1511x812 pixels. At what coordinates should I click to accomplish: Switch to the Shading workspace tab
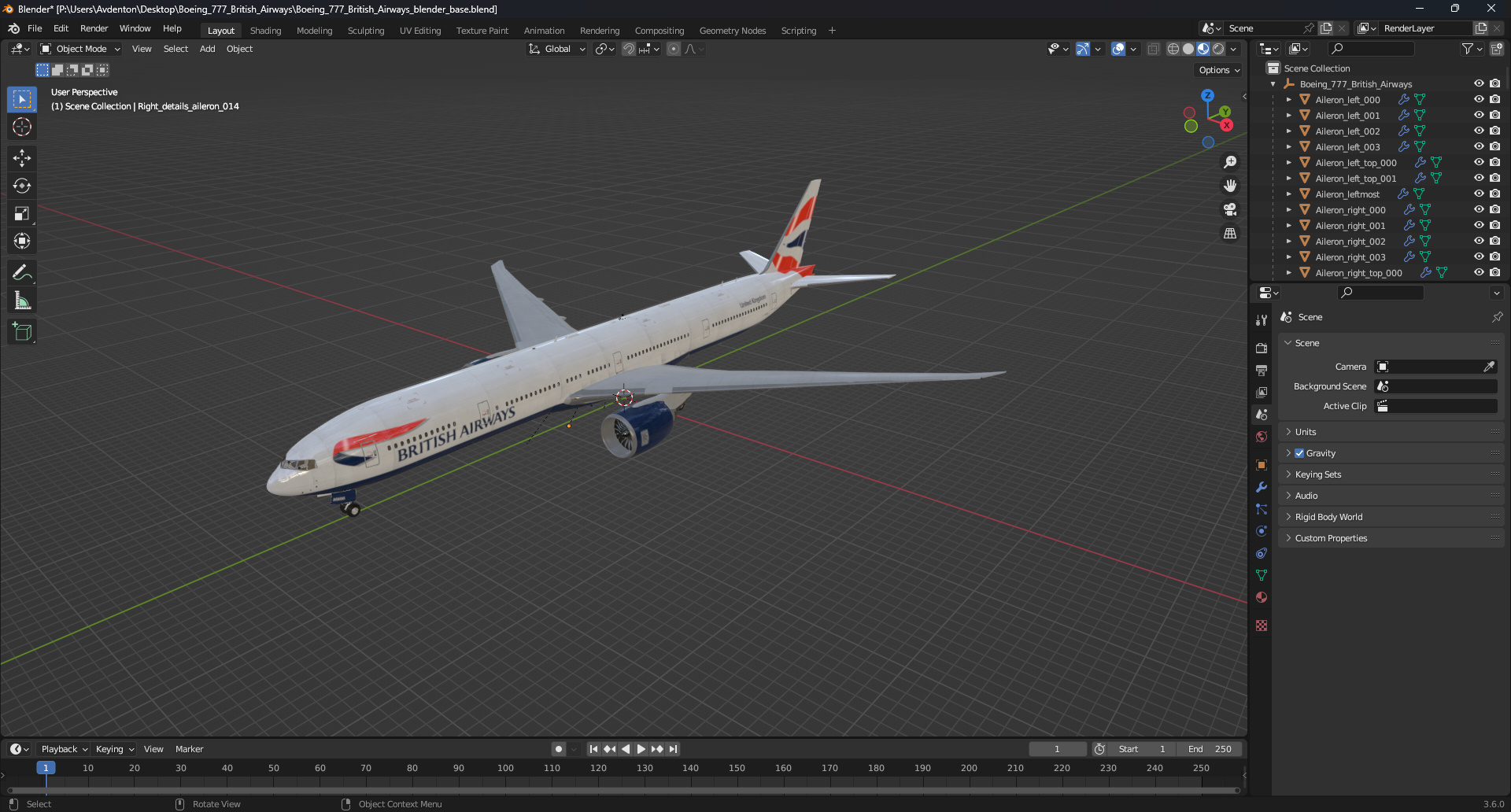[265, 31]
